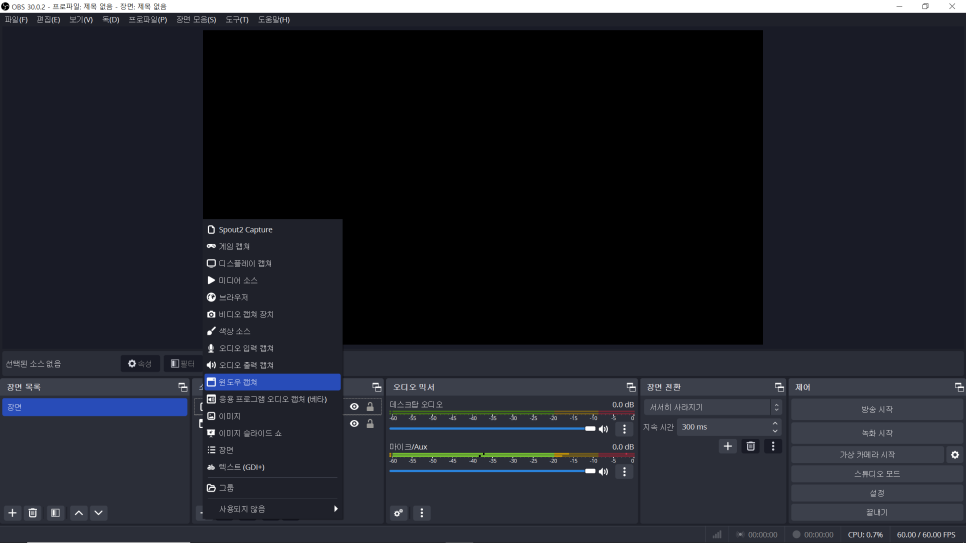The height and width of the screenshot is (543, 966).
Task: Open transition properties dots icon
Action: 773,446
